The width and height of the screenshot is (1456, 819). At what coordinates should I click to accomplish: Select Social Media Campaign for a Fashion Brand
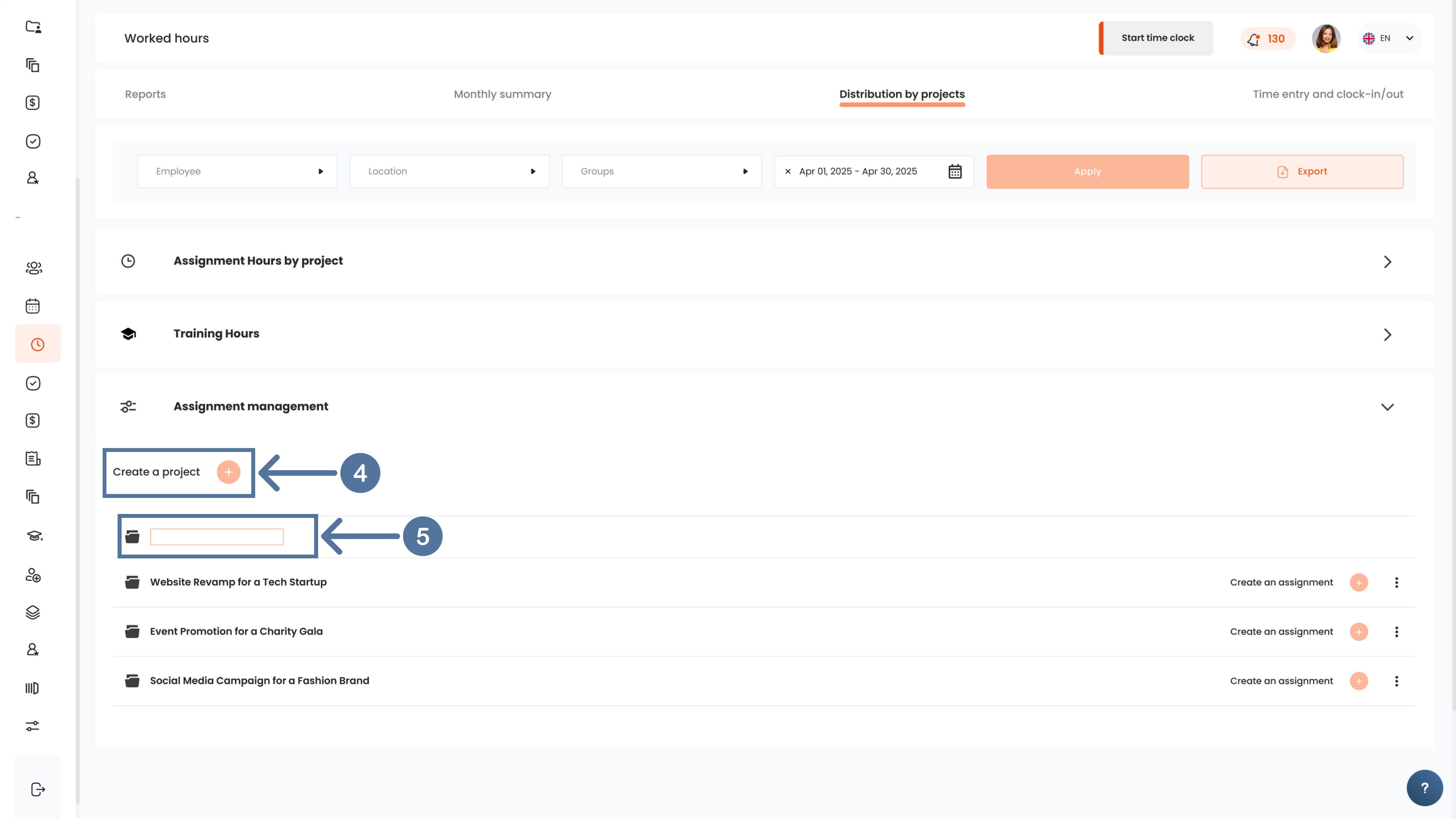[260, 681]
